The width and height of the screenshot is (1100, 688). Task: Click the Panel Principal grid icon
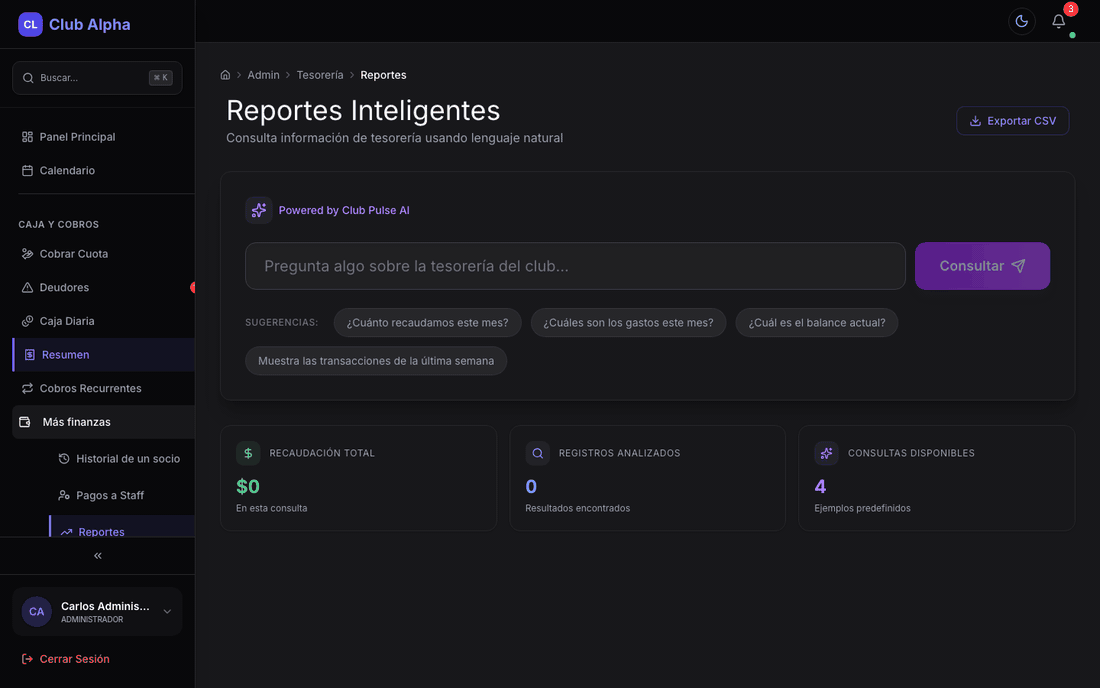[x=27, y=137]
